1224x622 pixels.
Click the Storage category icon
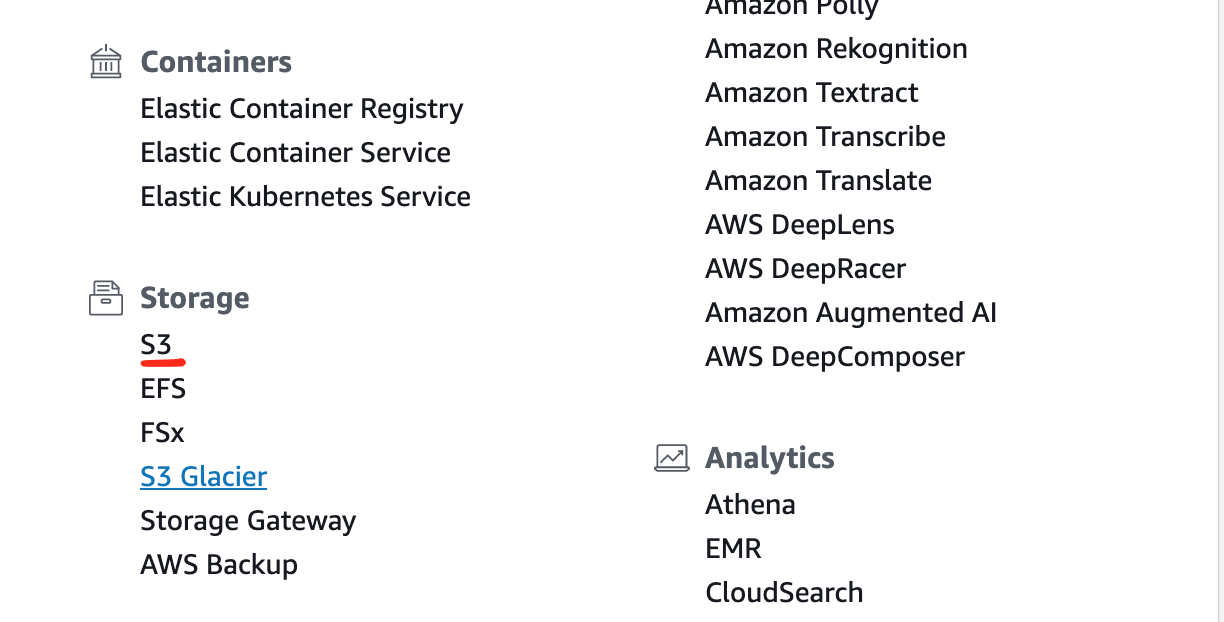pos(106,298)
